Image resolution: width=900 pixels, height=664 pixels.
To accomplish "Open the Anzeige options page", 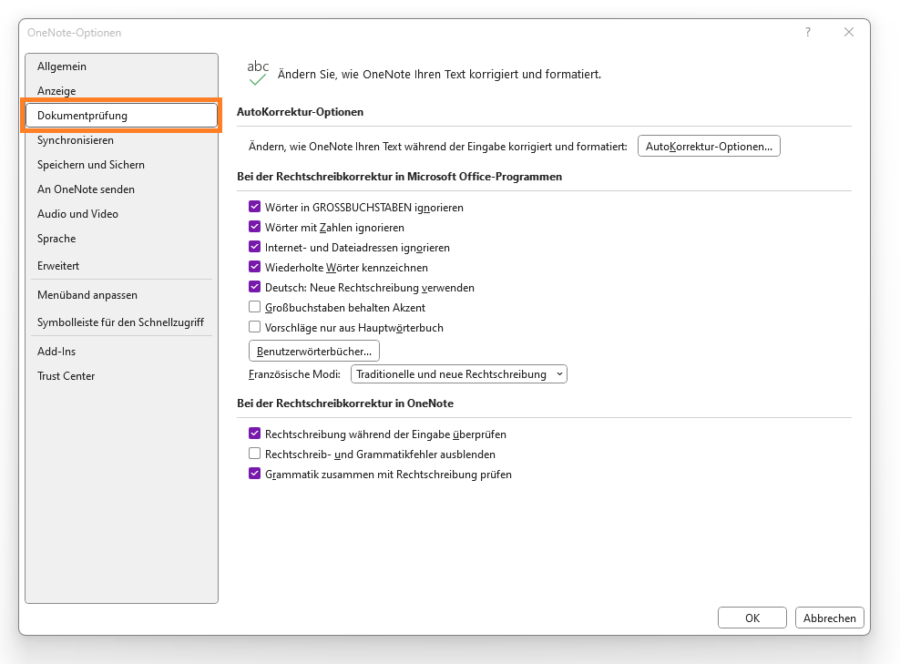I will 58,90.
